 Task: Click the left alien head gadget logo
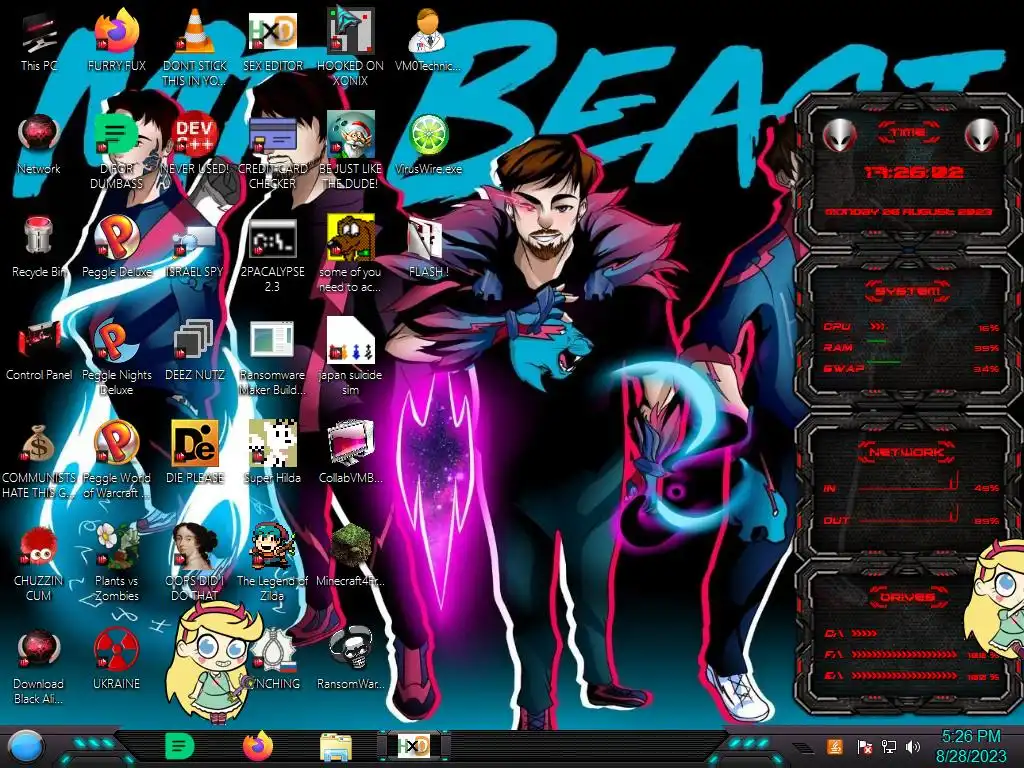click(839, 136)
